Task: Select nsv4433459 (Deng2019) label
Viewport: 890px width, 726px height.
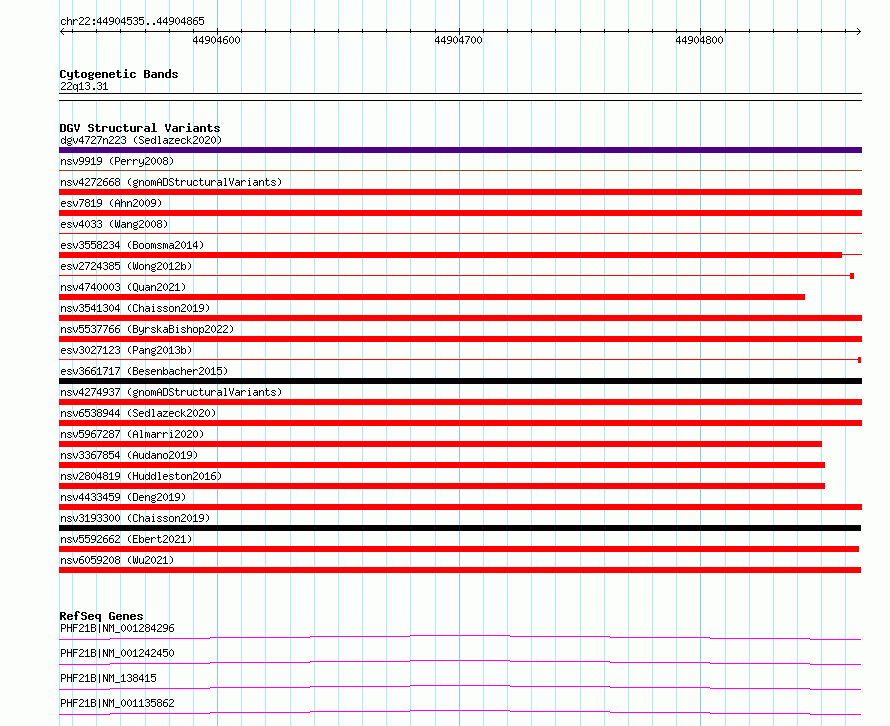Action: pyautogui.click(x=123, y=497)
